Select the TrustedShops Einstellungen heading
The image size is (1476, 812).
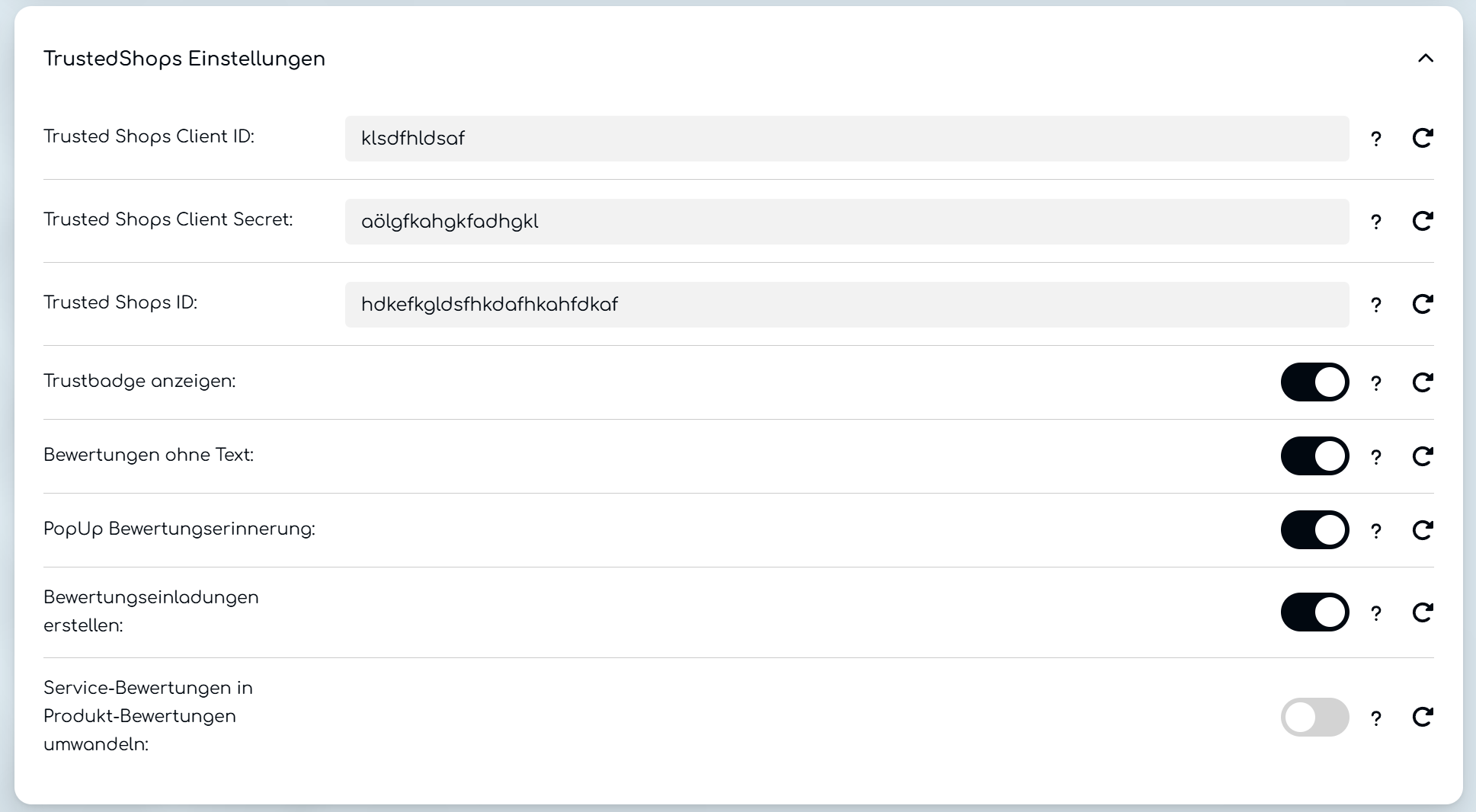[x=184, y=59]
